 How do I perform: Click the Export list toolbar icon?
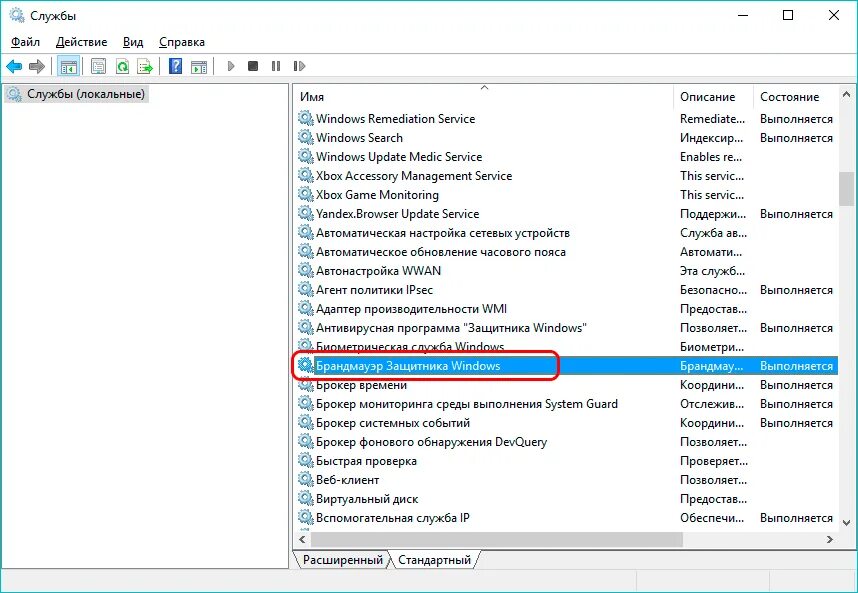coord(145,67)
